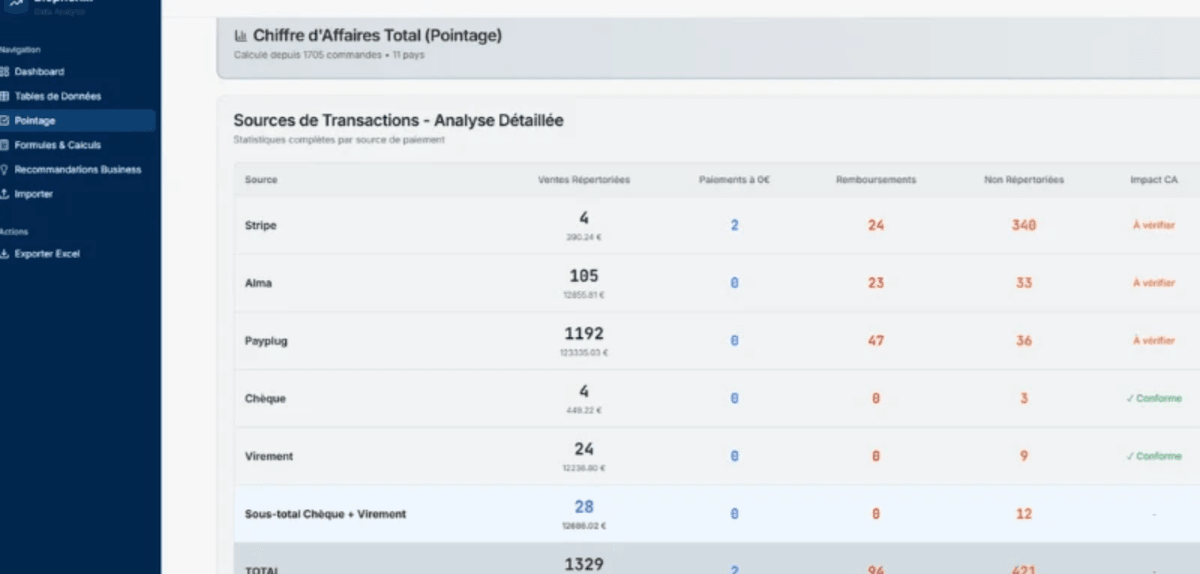Viewport: 1200px width, 574px height.
Task: Click the Tables de Données table icon
Action: click(5, 96)
